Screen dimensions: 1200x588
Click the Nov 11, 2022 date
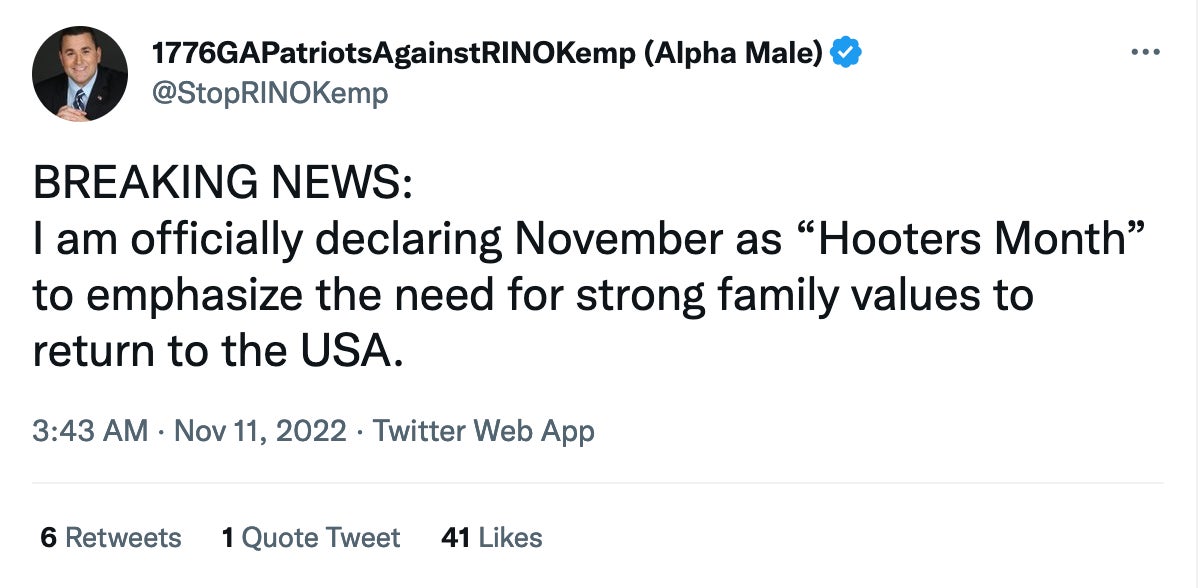pyautogui.click(x=260, y=431)
